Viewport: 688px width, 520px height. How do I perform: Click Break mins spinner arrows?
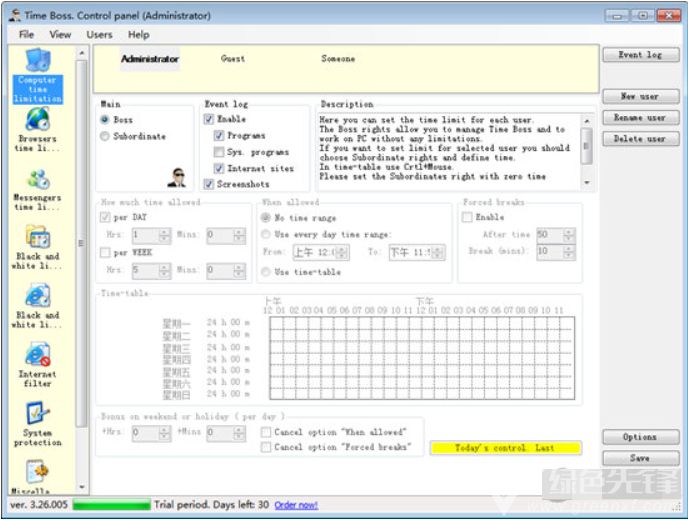coord(569,252)
